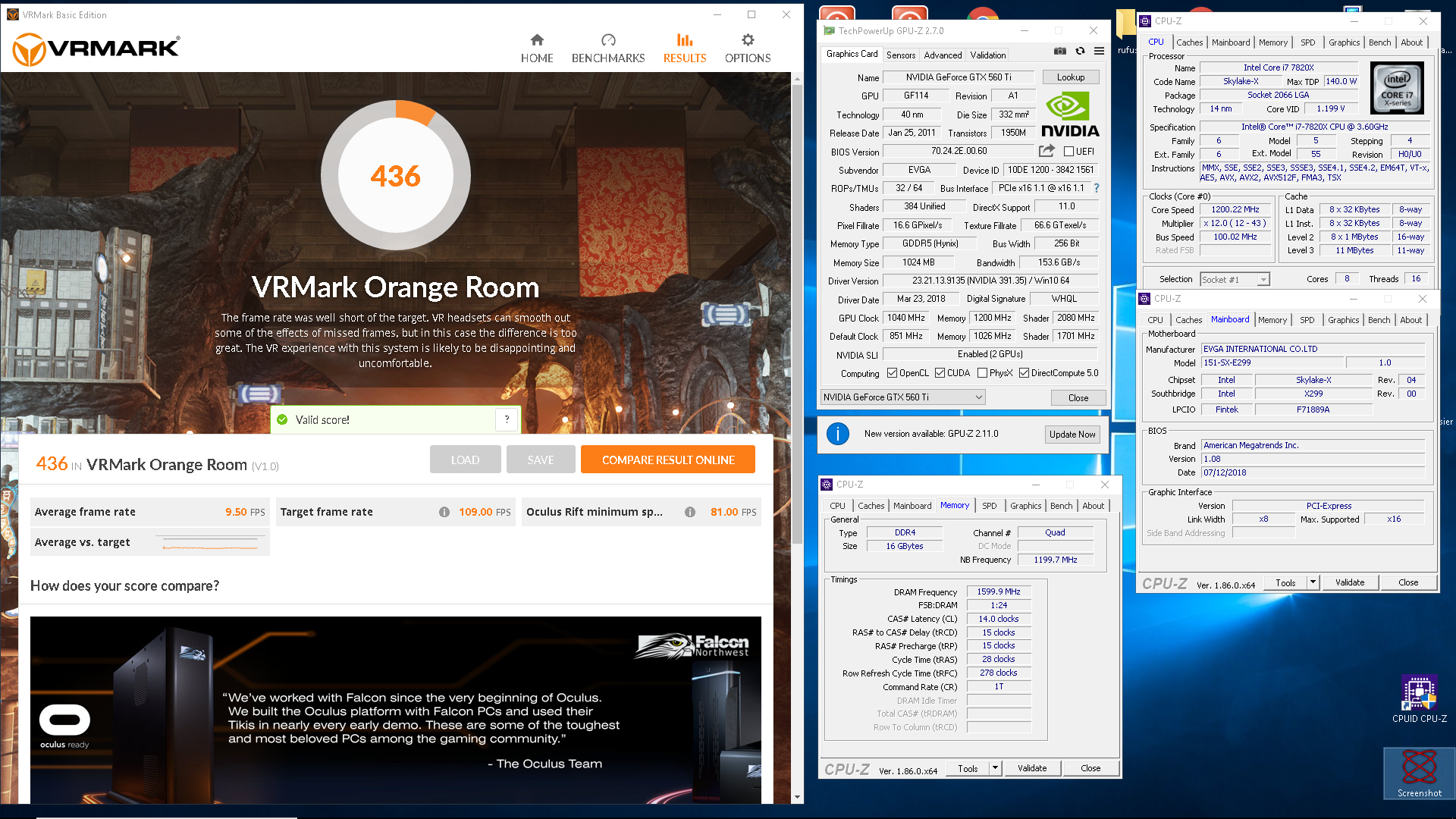Open the GPU-Z hamburger menu
The width and height of the screenshot is (1456, 819).
(x=1099, y=52)
